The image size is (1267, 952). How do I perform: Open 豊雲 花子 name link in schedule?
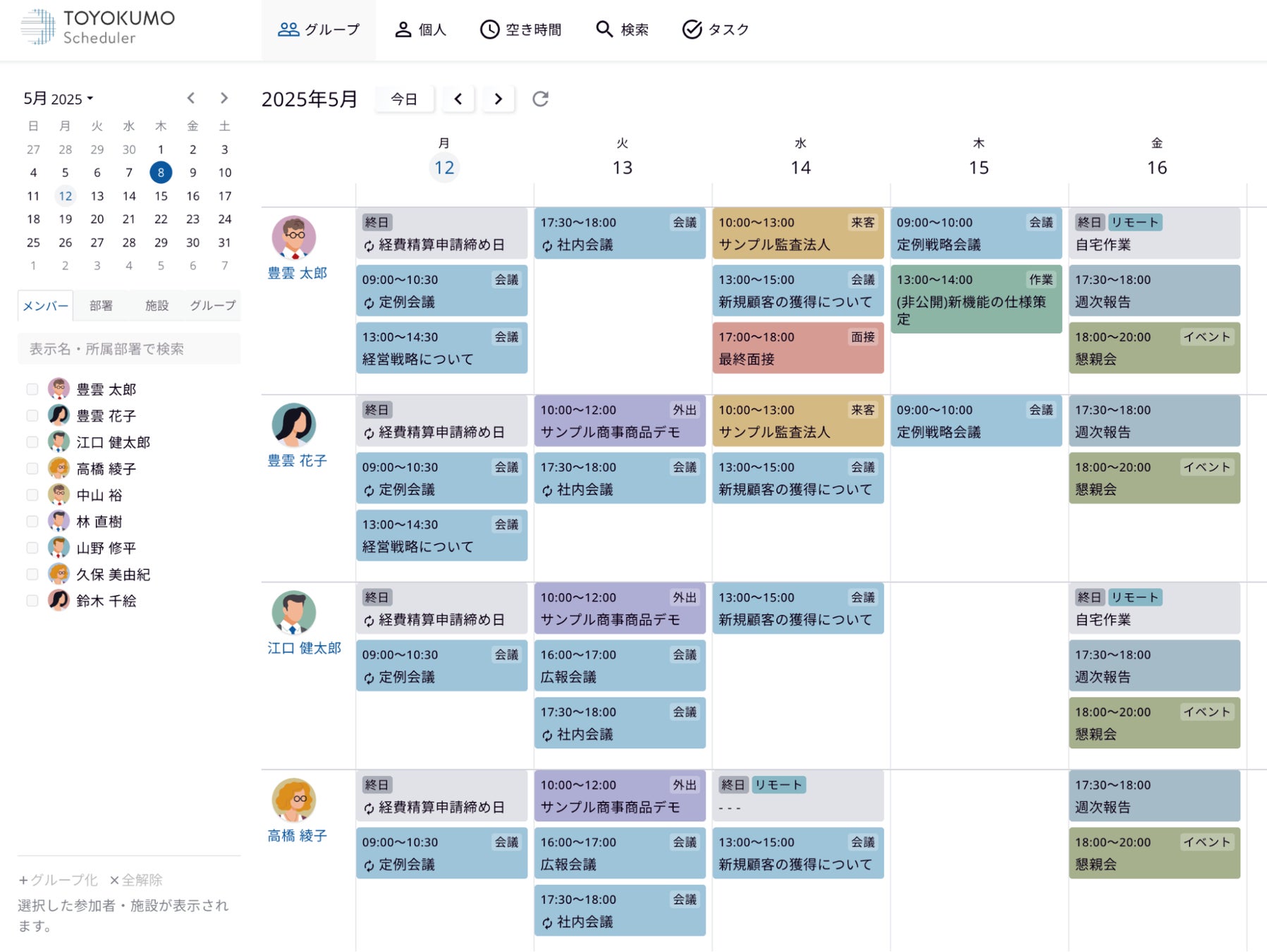click(298, 460)
